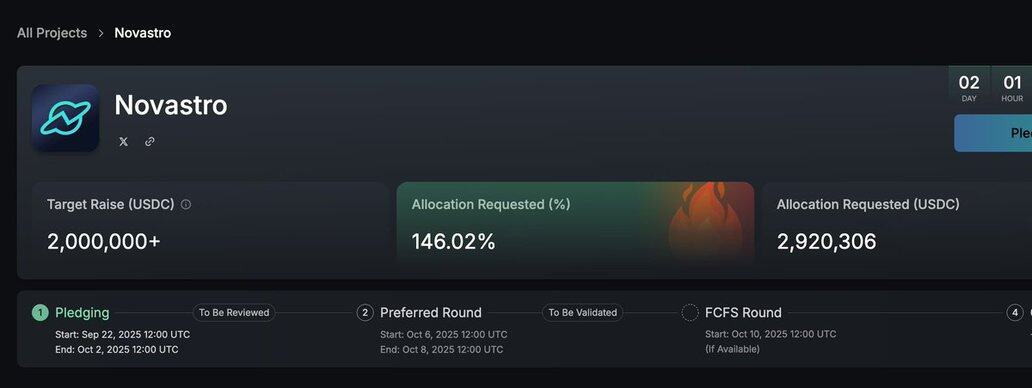Go back to All Projects breadcrumb

pos(52,33)
